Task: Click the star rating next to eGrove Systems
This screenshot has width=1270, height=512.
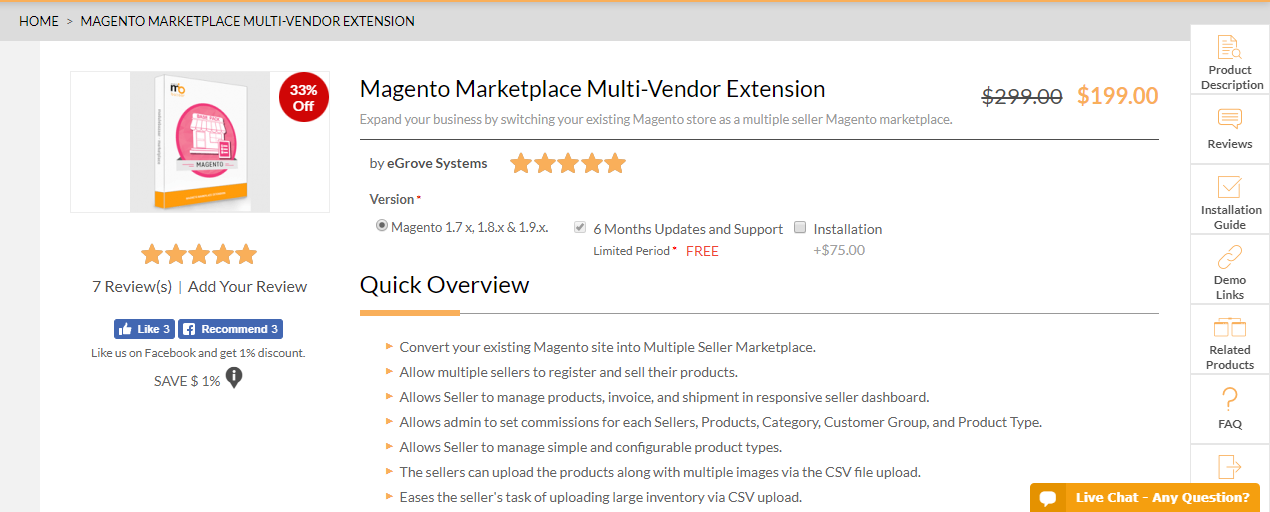Action: (567, 163)
